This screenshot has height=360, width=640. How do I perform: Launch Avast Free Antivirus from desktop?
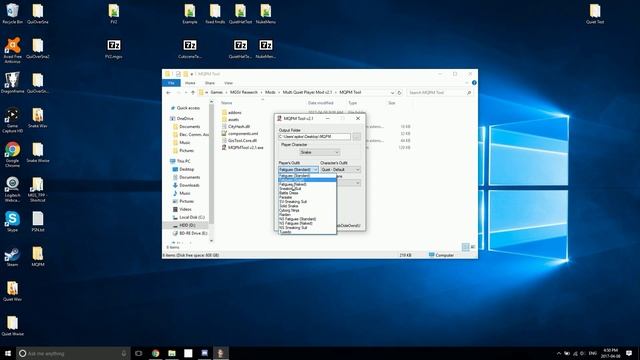12,50
